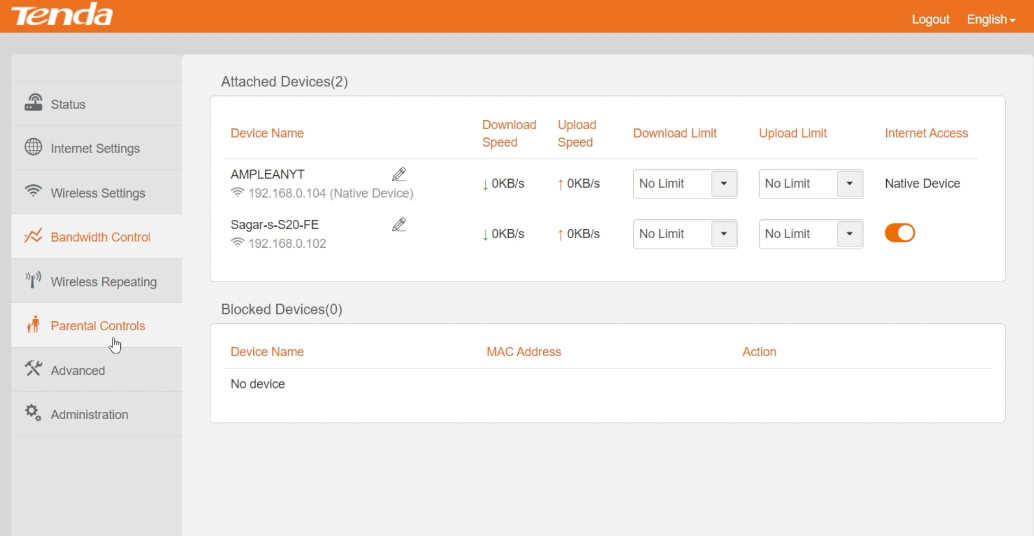Click the Upload Speed column header

click(x=577, y=133)
